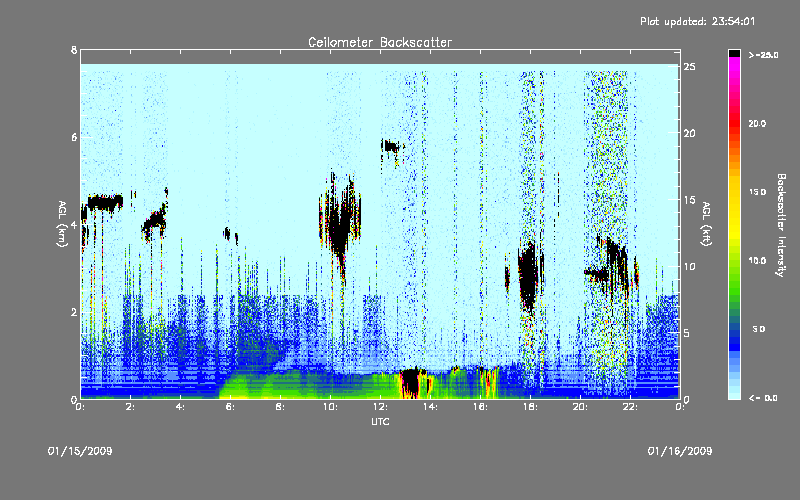Pick the black top segment of the colorbar
Image resolution: width=800 pixels, height=500 pixels.
click(x=734, y=53)
